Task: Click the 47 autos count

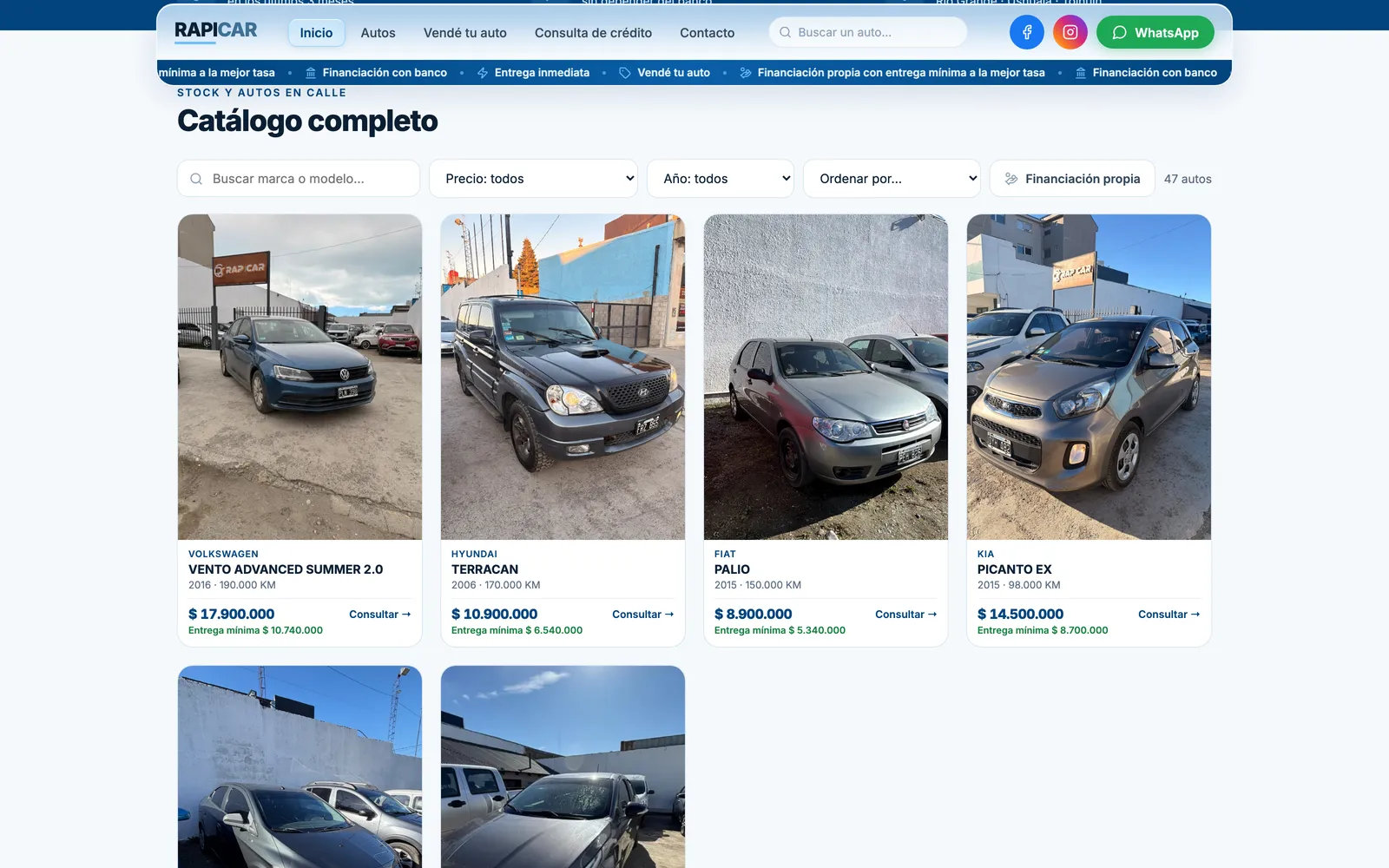Action: tap(1188, 179)
